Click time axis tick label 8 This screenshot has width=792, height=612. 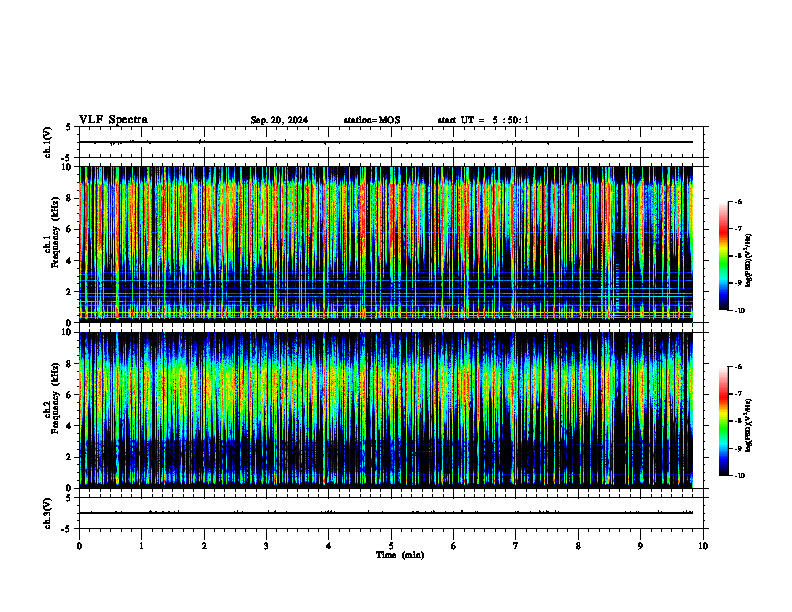(x=578, y=546)
